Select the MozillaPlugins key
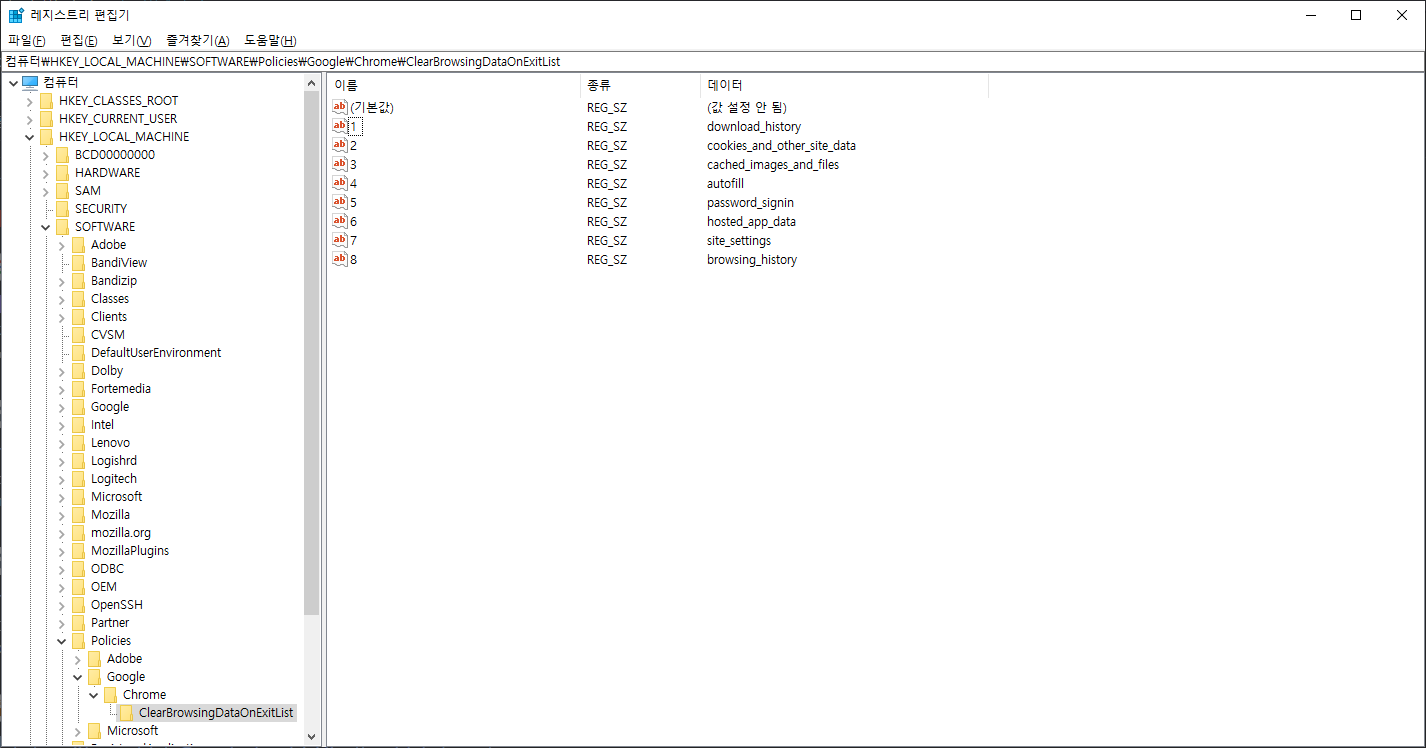This screenshot has width=1426, height=748. (130, 551)
